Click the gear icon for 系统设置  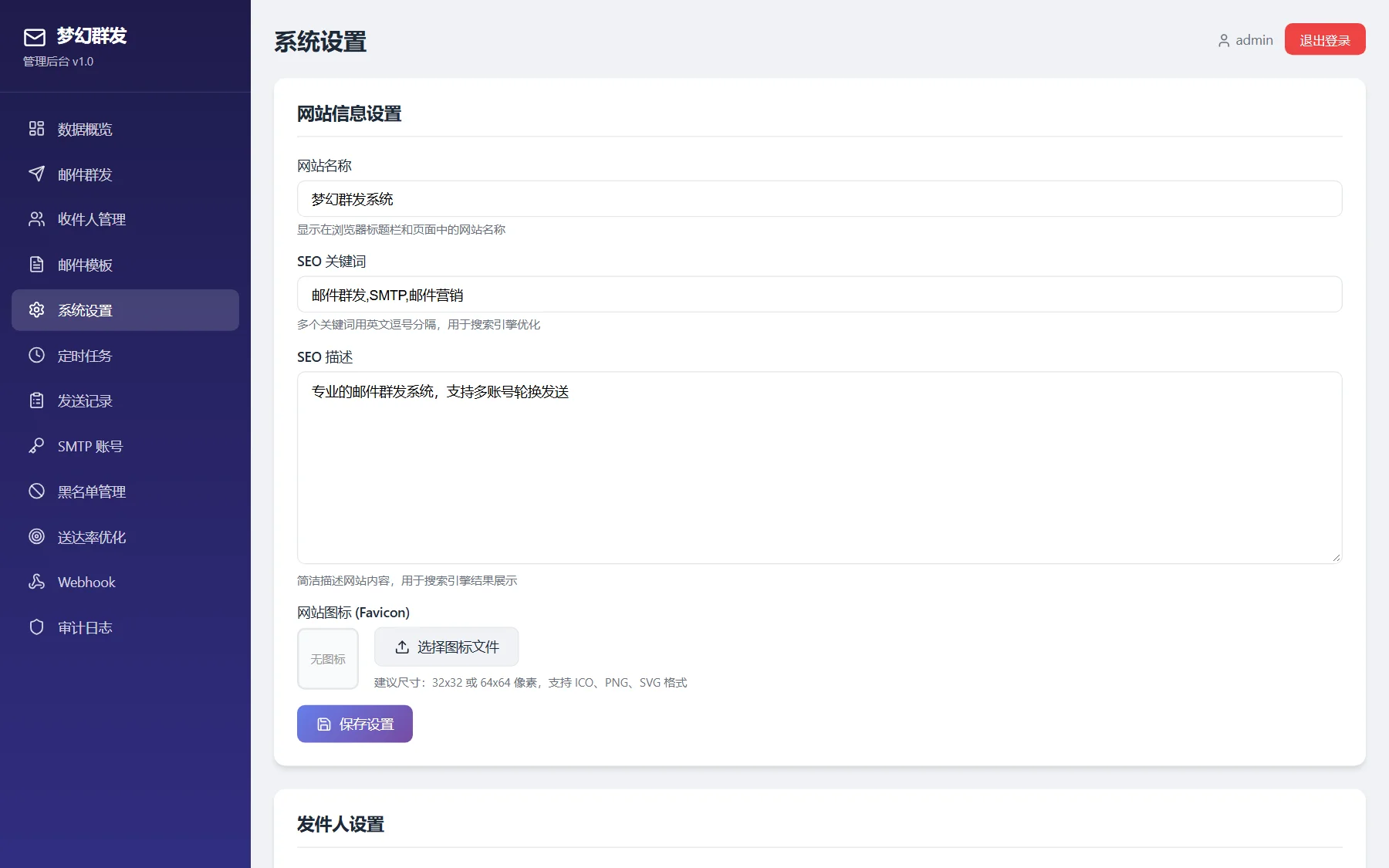tap(36, 309)
